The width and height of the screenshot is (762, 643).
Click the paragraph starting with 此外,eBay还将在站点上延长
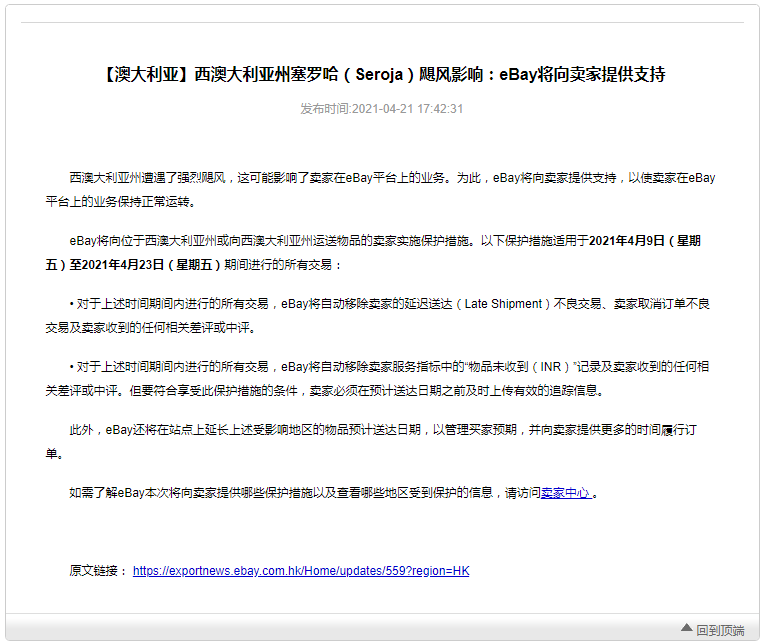(371, 442)
